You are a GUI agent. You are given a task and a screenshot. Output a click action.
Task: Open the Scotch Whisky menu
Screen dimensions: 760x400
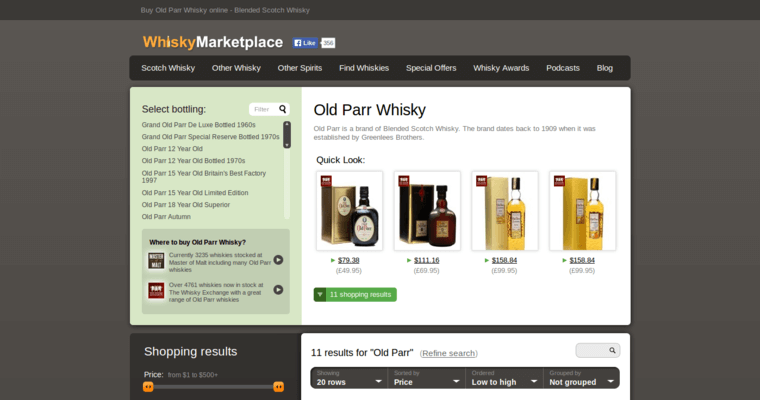(168, 68)
